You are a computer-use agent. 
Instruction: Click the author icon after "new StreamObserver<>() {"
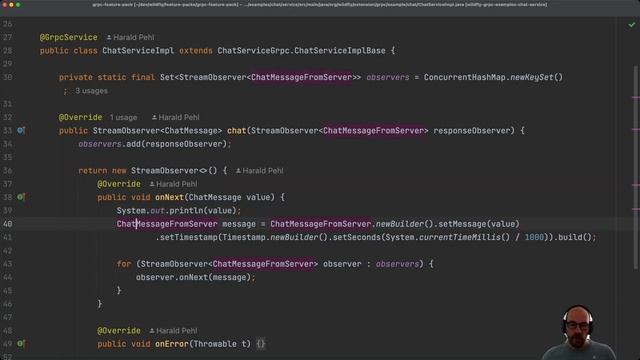(238, 171)
